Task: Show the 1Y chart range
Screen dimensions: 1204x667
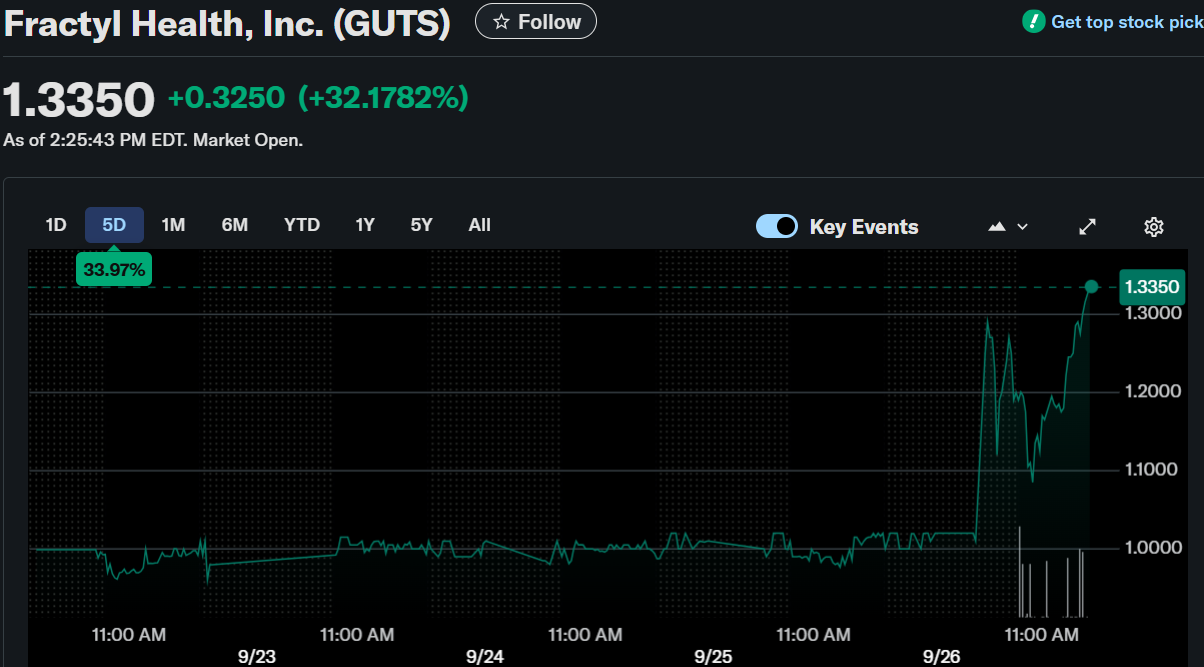Action: [365, 225]
